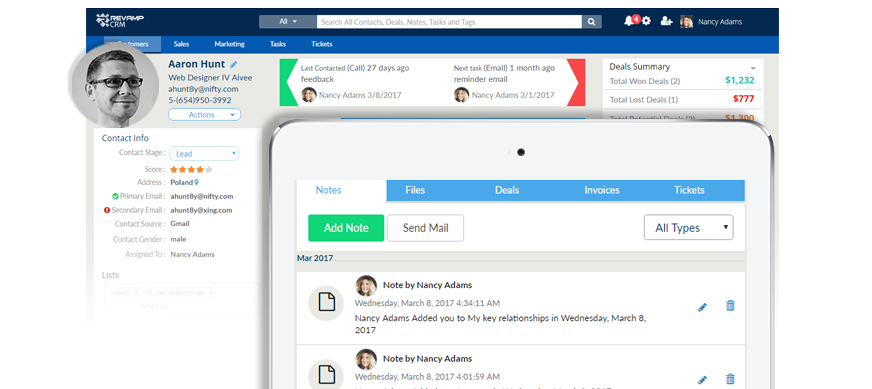
Task: Open the All search filter dropdown
Action: (288, 22)
